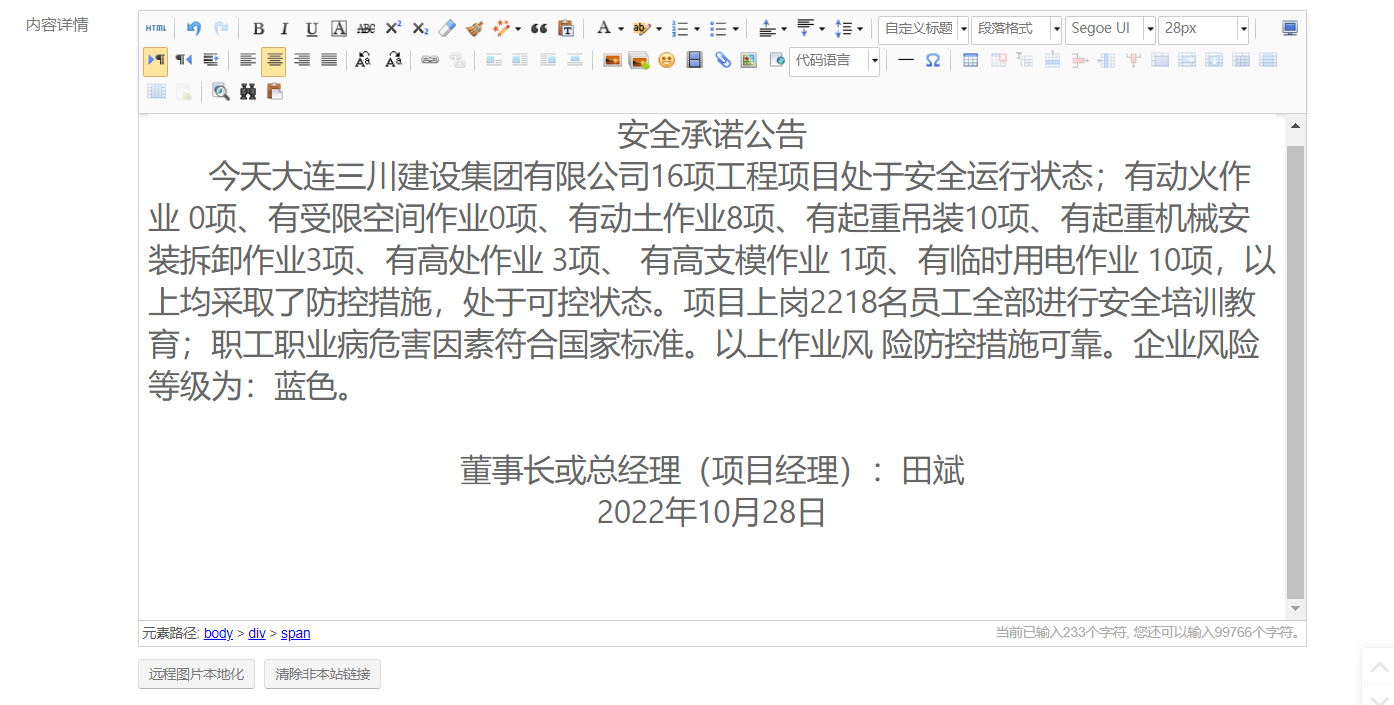The image size is (1394, 705).
Task: Apply first-line indent
Action: pos(210,60)
